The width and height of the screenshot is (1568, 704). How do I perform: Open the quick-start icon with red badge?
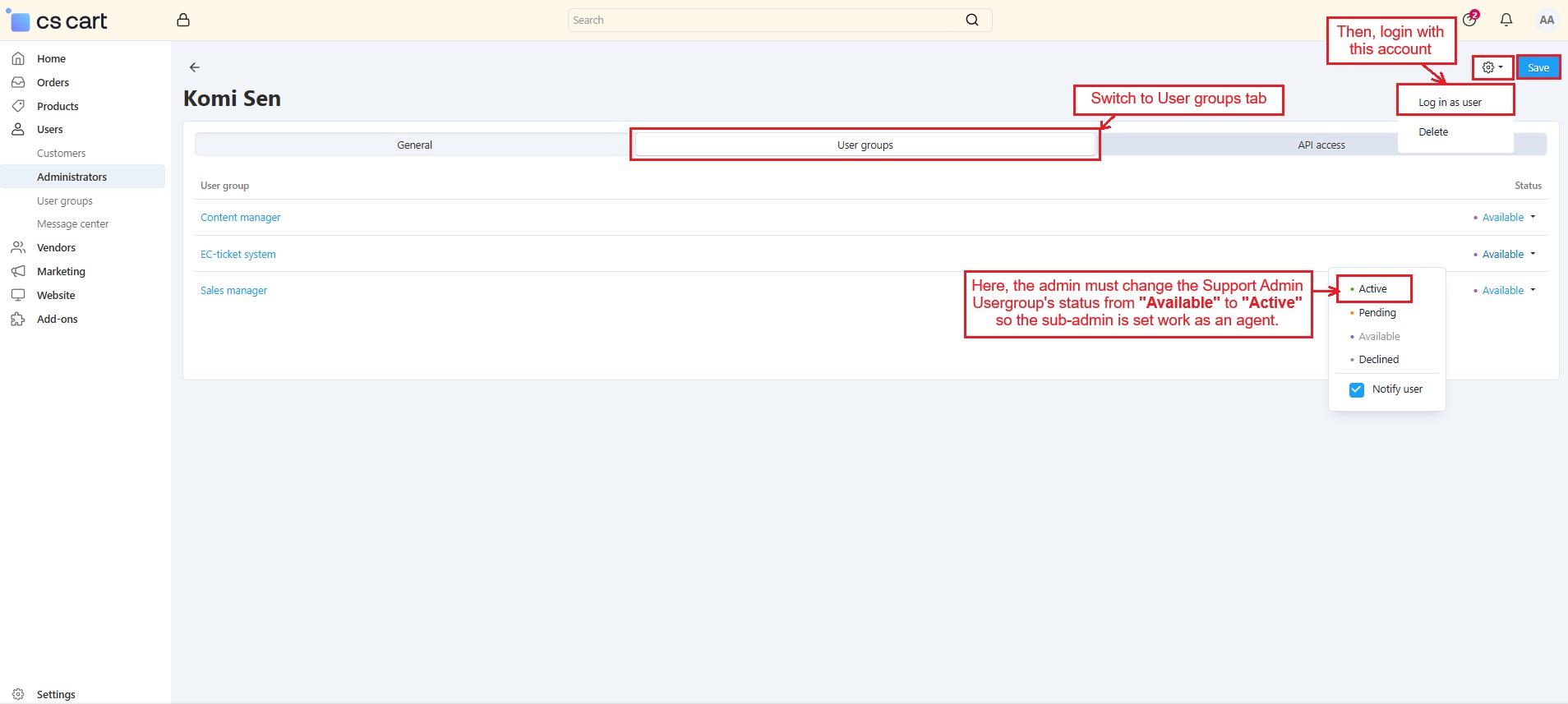pyautogui.click(x=1469, y=21)
